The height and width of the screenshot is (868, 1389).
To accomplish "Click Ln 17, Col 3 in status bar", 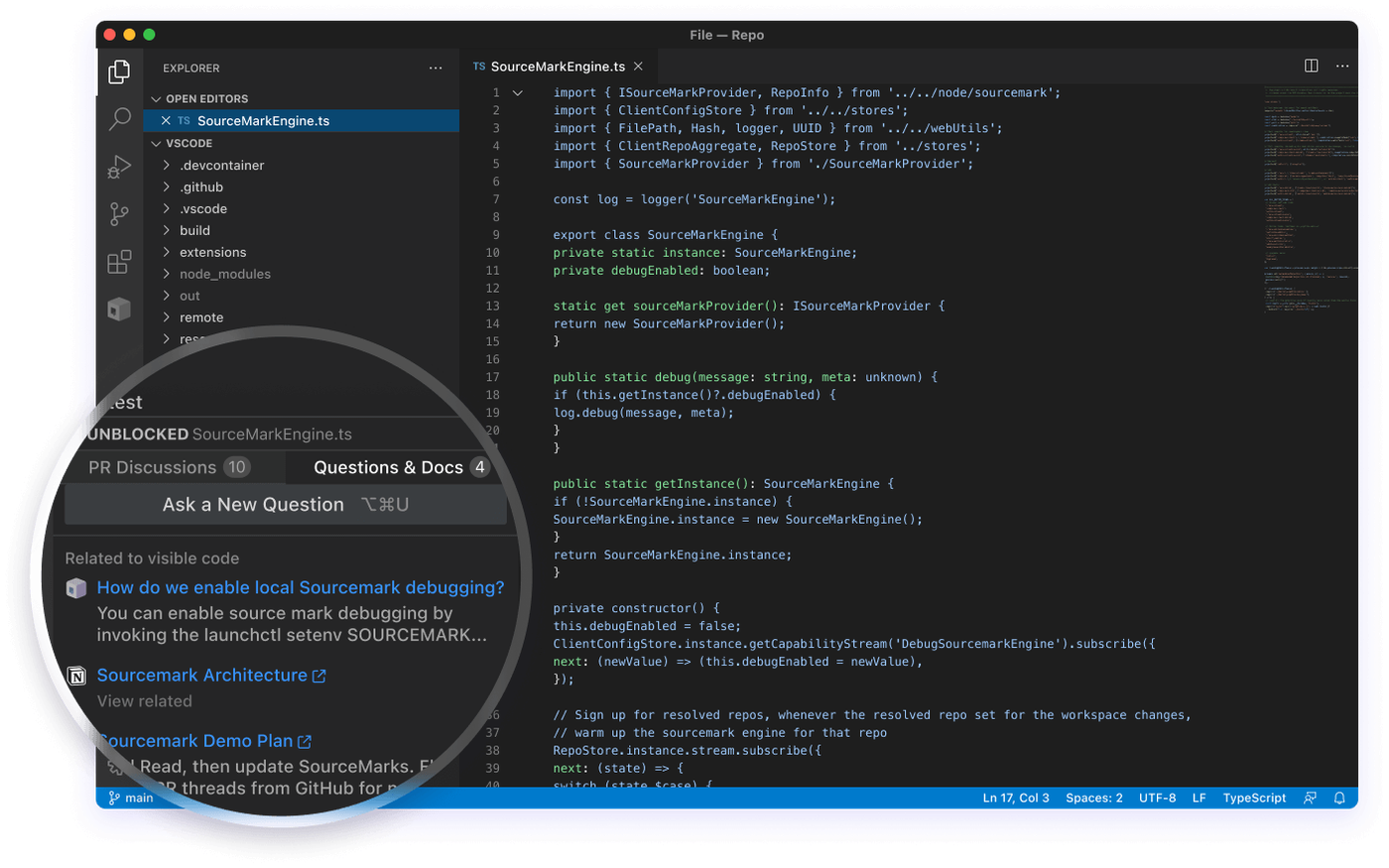I will coord(1016,798).
